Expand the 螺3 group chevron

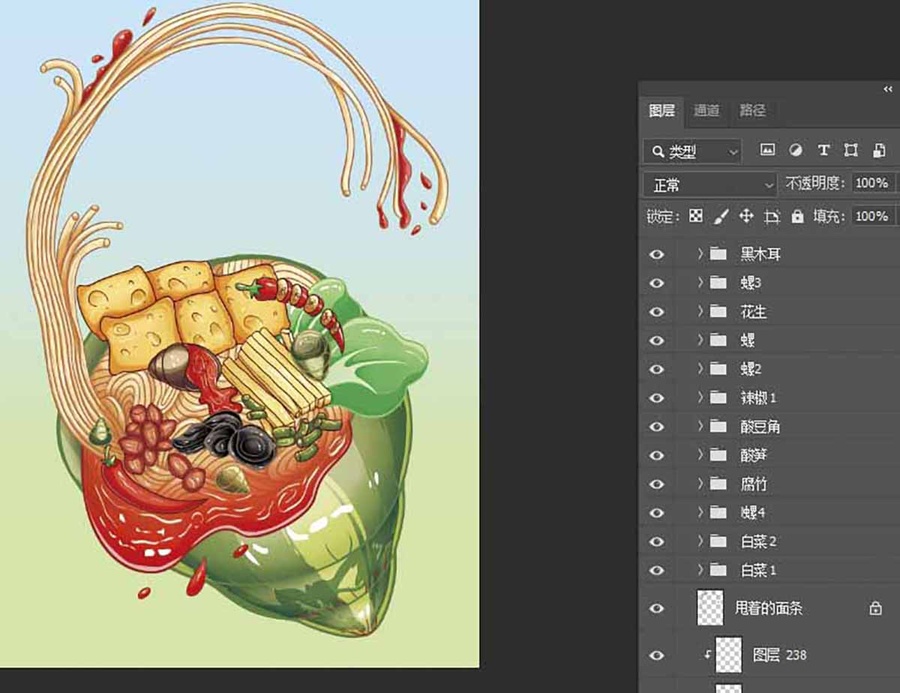point(700,282)
